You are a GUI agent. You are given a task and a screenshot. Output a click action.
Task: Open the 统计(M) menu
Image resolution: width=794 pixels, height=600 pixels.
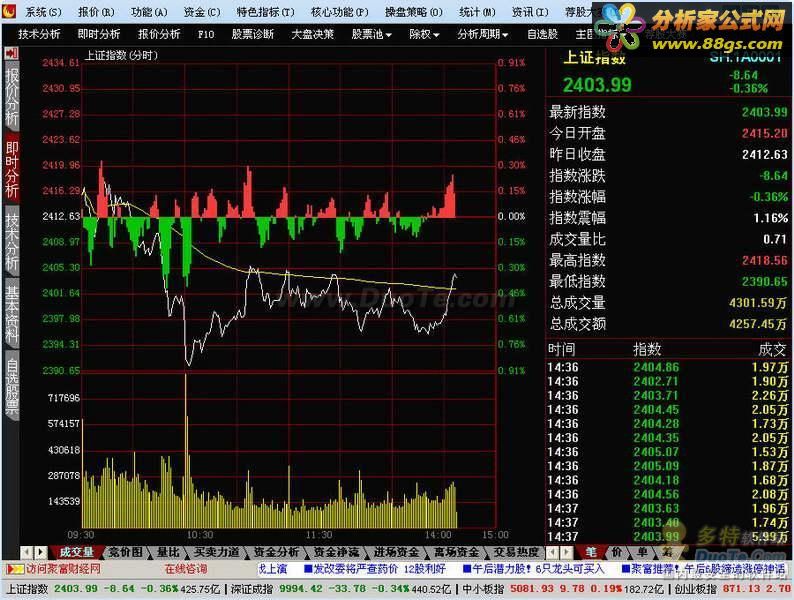(x=477, y=12)
